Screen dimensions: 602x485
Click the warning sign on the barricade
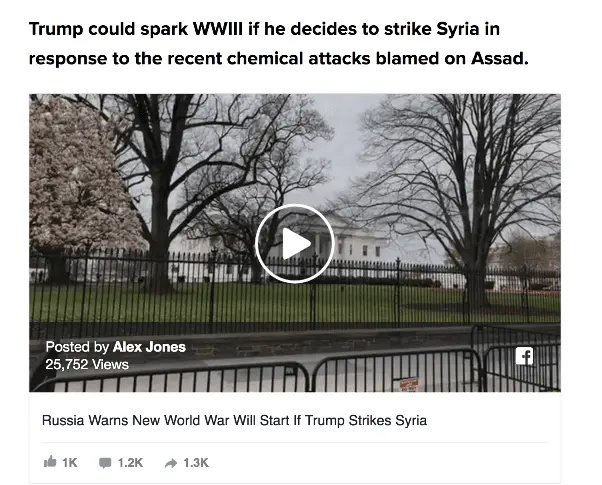click(408, 384)
